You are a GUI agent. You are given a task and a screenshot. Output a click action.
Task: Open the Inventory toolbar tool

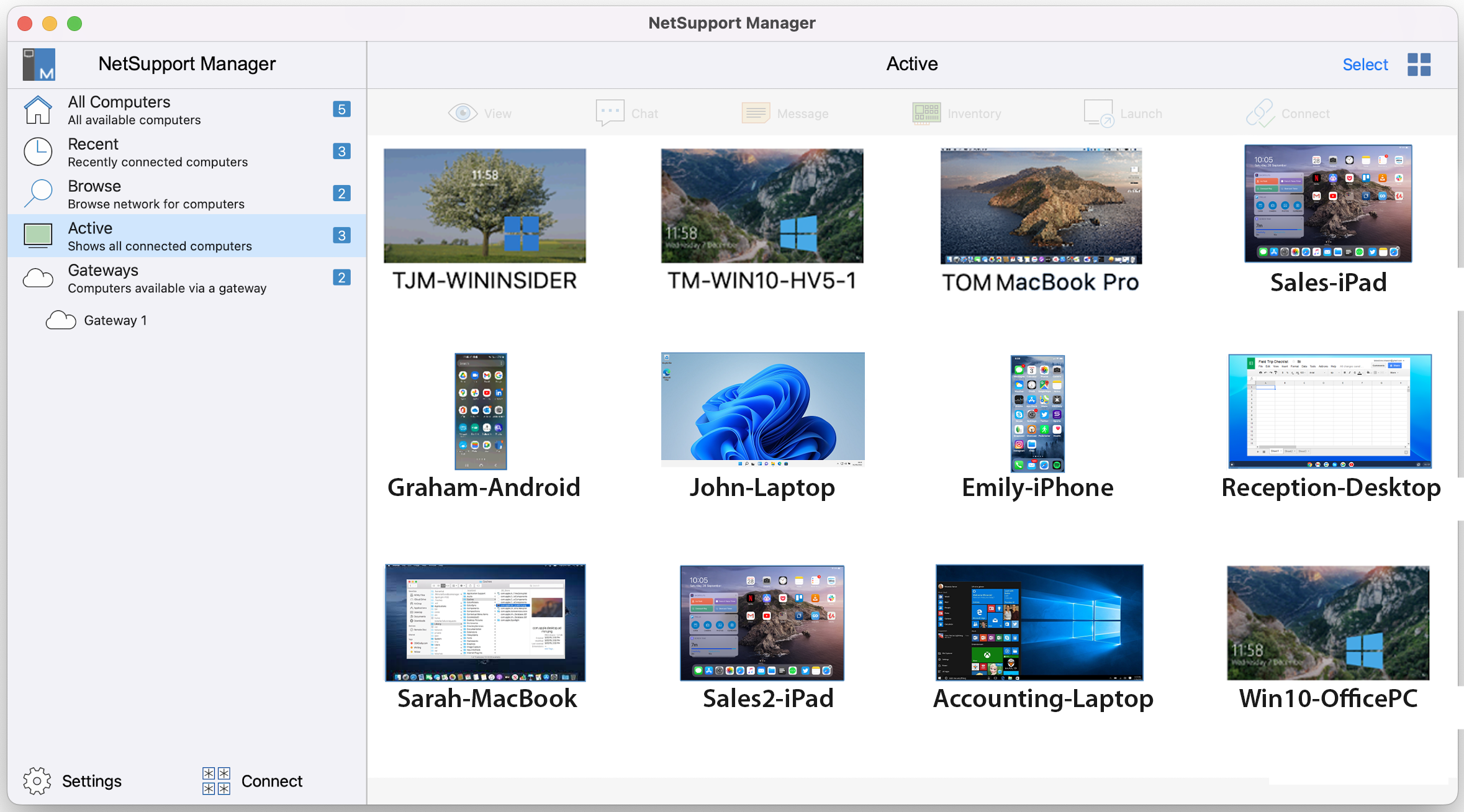point(926,113)
